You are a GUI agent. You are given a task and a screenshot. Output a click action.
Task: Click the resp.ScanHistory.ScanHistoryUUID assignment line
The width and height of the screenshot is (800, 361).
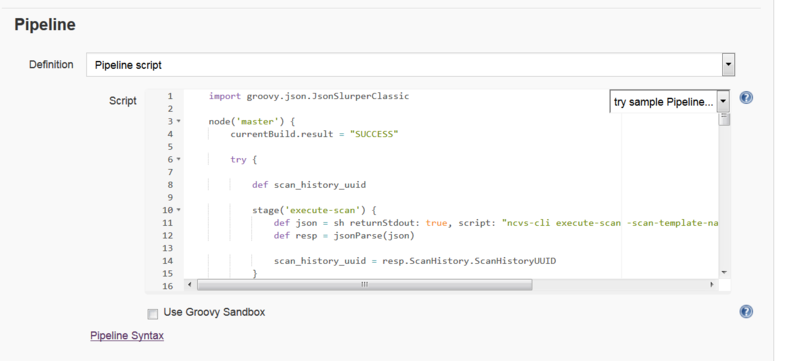(x=415, y=261)
